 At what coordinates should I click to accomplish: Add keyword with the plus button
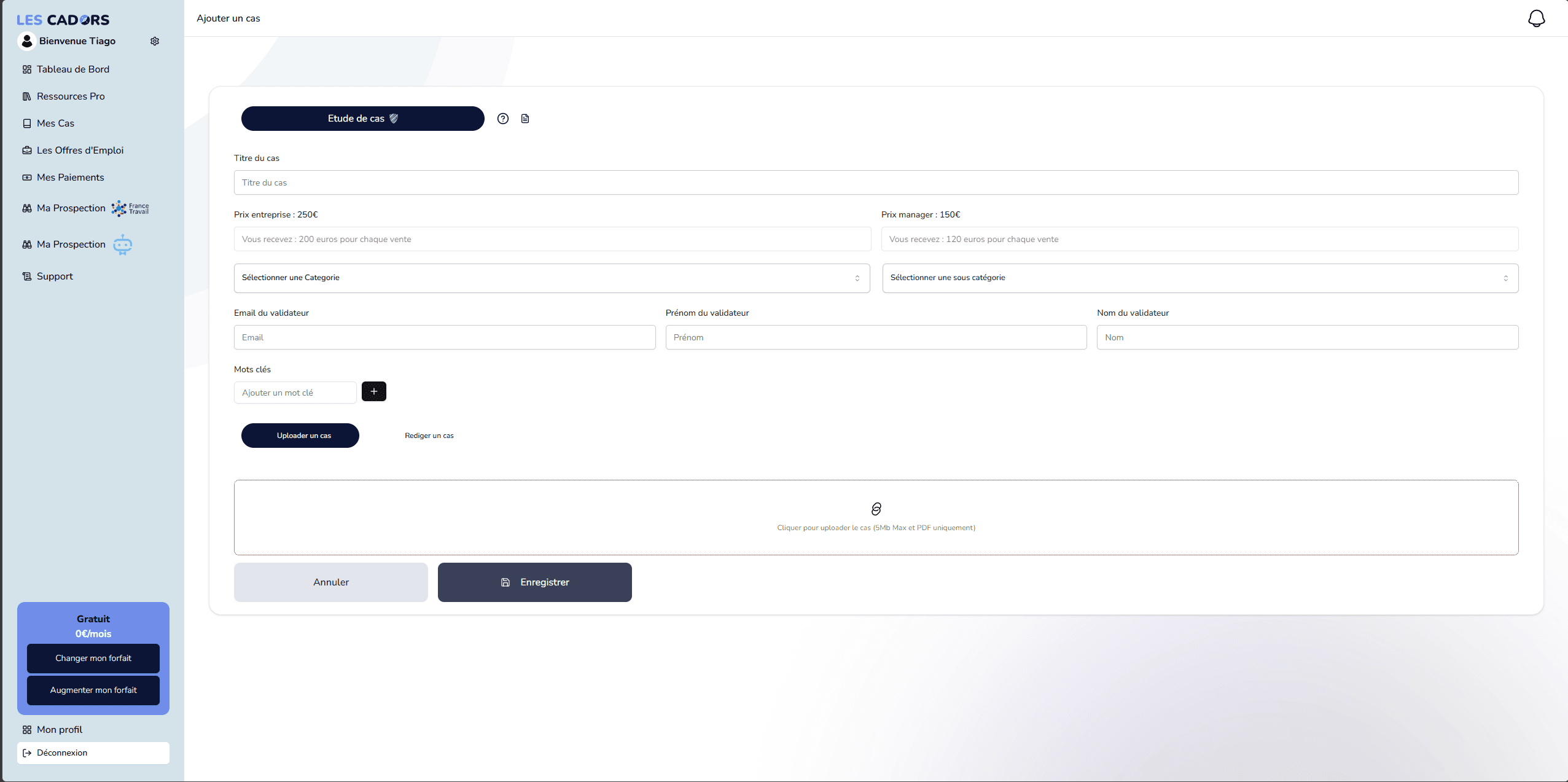coord(374,391)
